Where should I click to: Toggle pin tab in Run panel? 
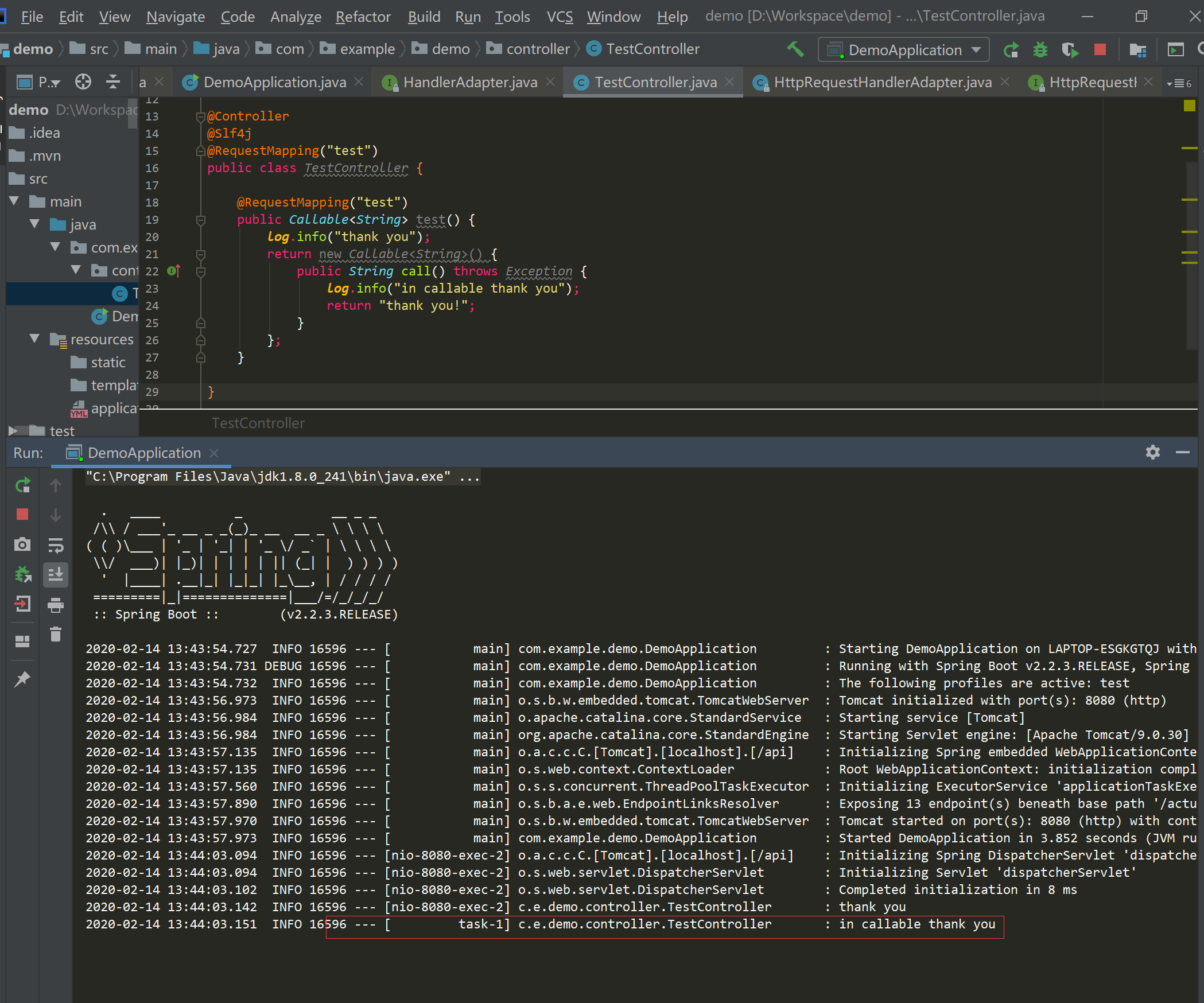(x=22, y=679)
